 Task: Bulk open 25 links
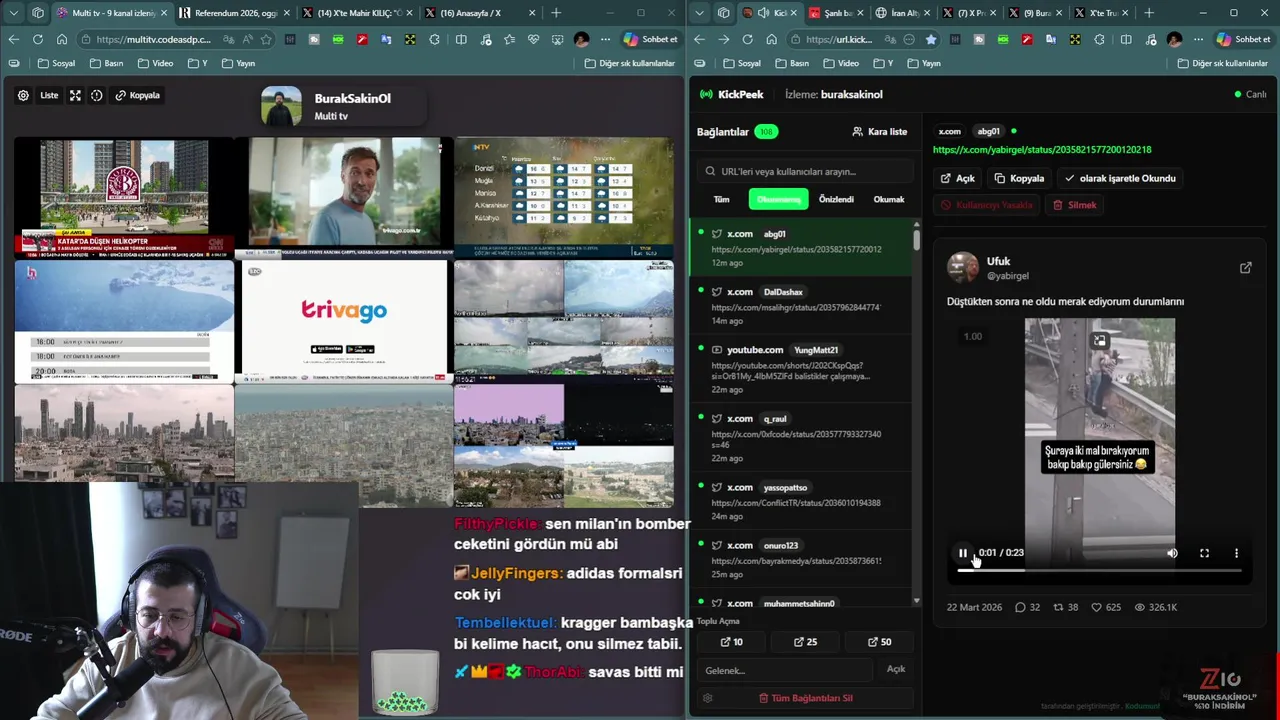pyautogui.click(x=806, y=642)
